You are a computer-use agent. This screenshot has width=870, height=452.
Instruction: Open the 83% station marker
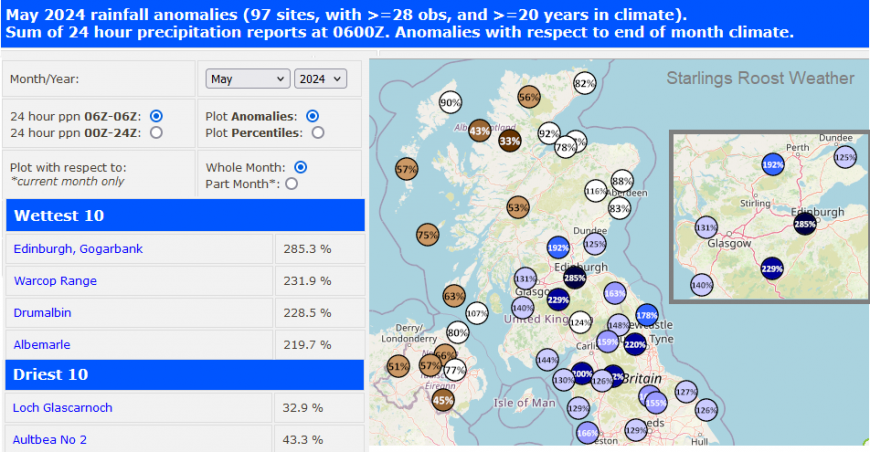[619, 209]
